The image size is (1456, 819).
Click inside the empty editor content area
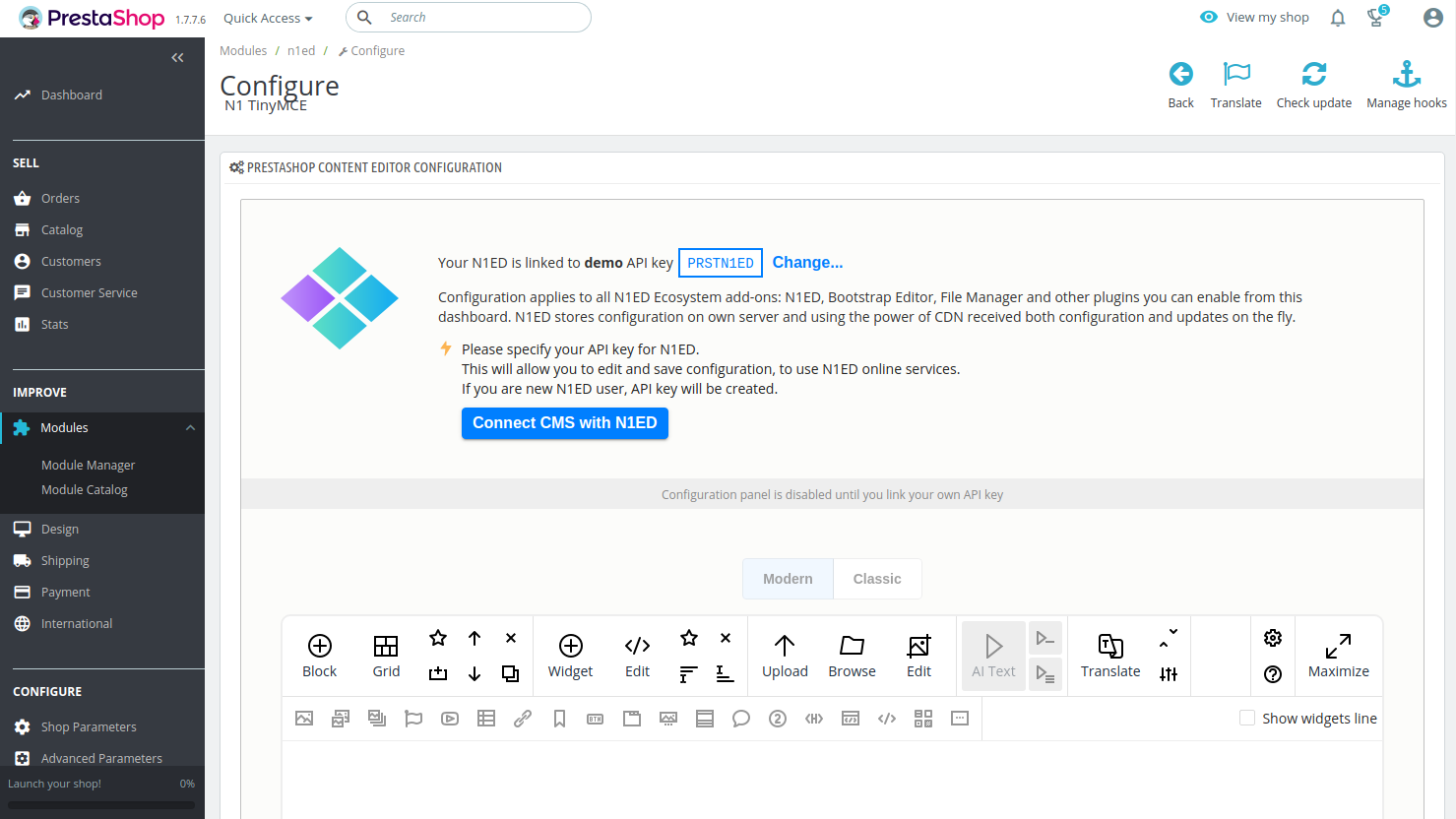(x=832, y=780)
